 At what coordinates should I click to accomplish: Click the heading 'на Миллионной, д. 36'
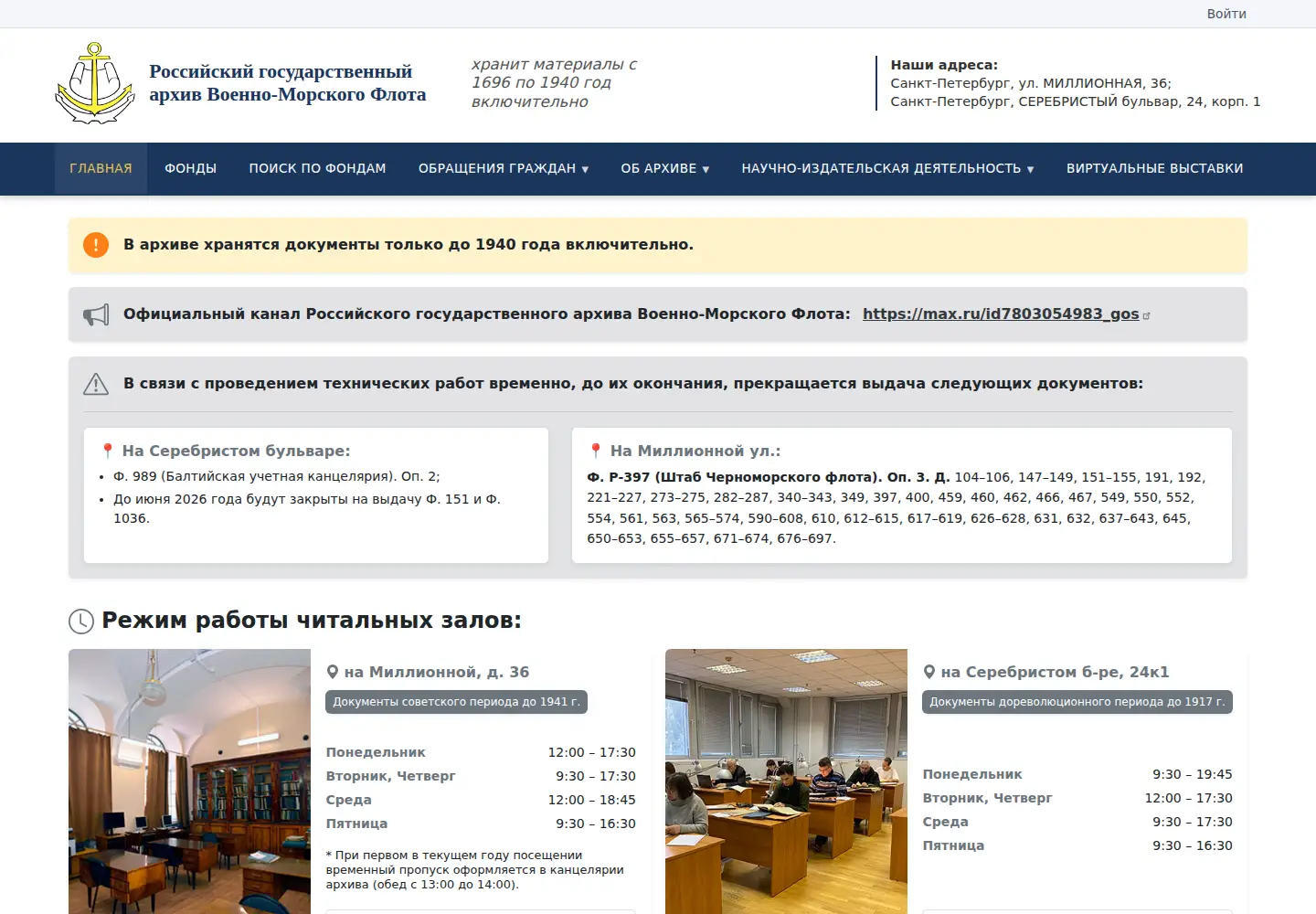(437, 672)
